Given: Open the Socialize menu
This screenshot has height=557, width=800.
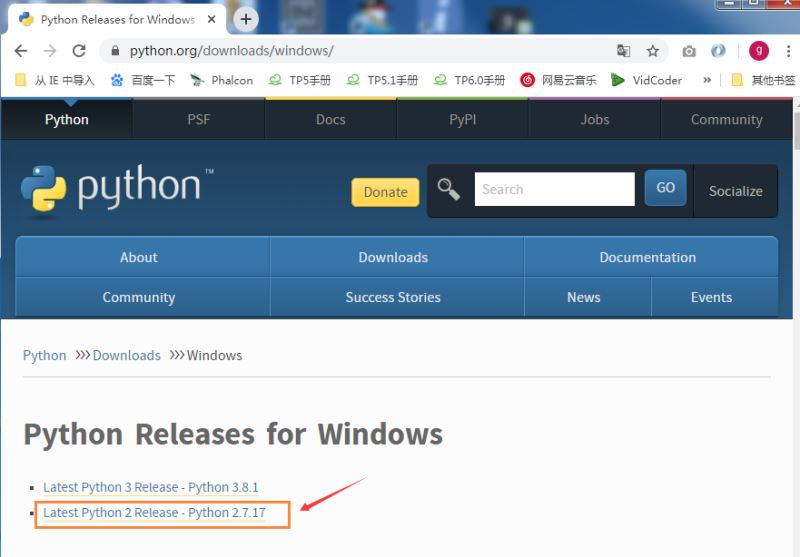Looking at the screenshot, I should tap(736, 191).
